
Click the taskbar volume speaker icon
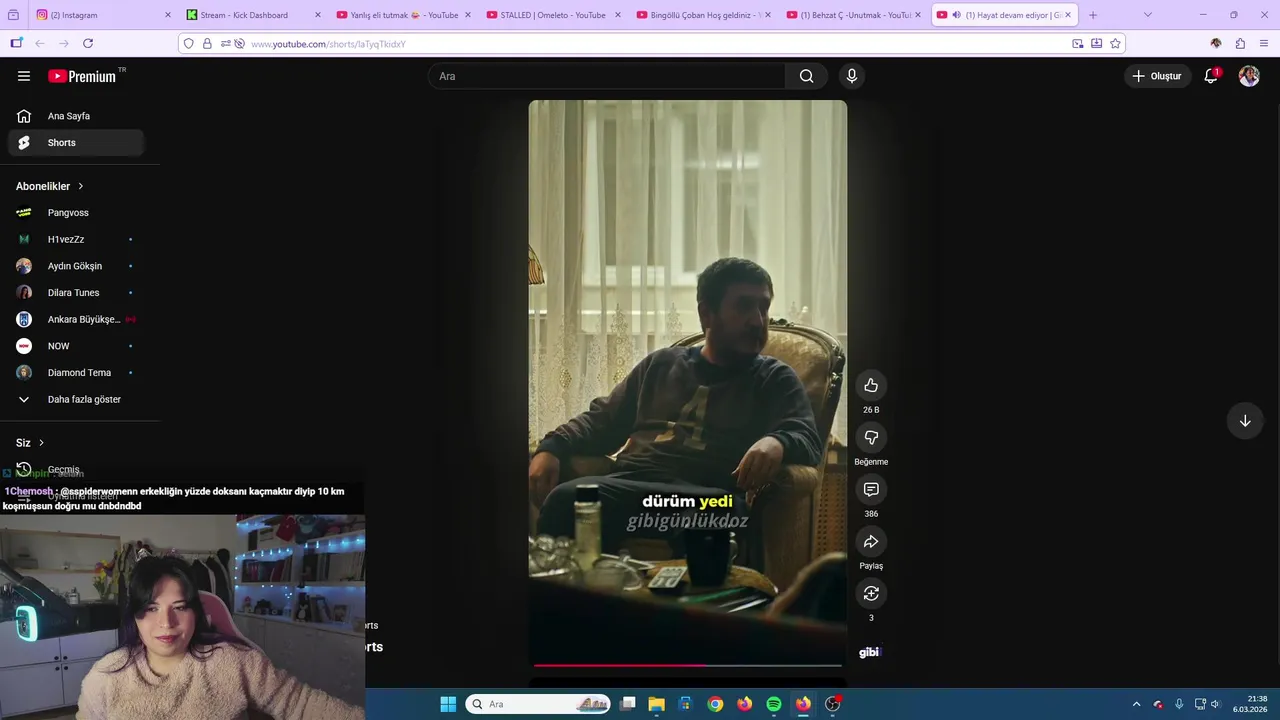pyautogui.click(x=1216, y=704)
